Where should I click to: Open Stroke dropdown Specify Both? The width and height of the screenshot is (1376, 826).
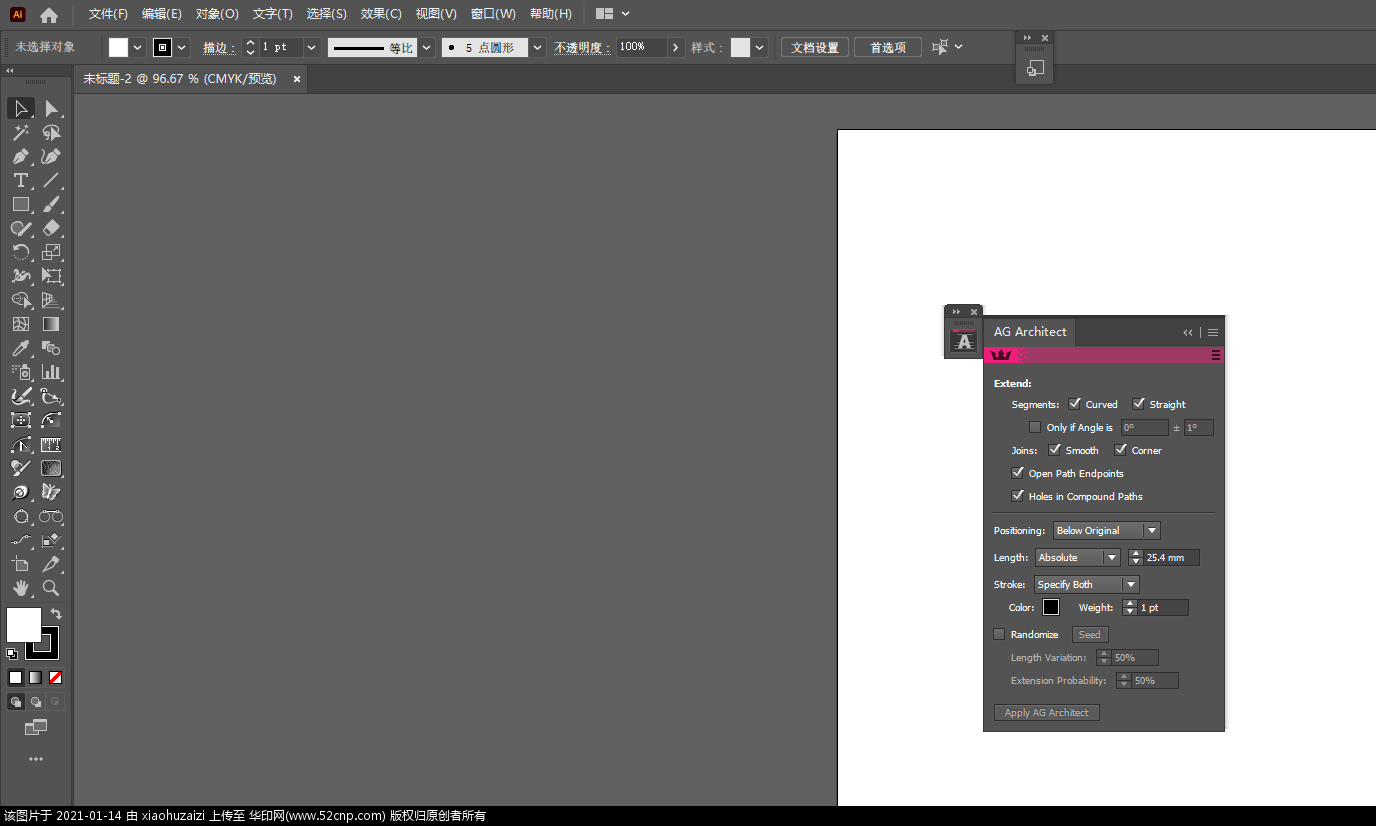1086,585
